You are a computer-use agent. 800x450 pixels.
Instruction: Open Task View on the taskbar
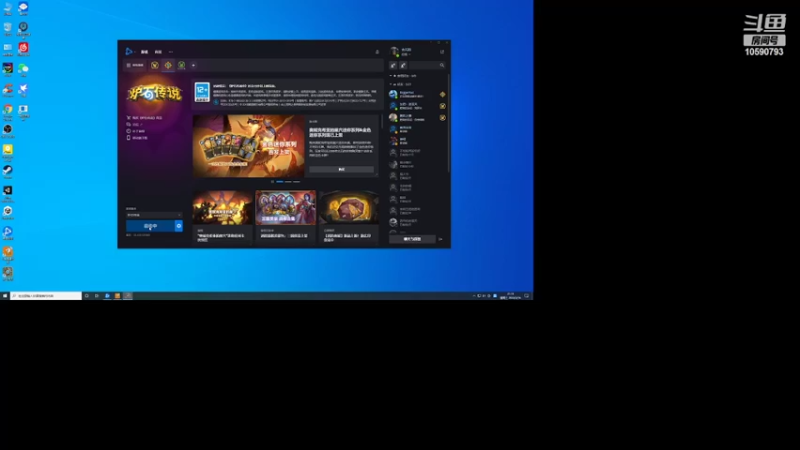96,296
